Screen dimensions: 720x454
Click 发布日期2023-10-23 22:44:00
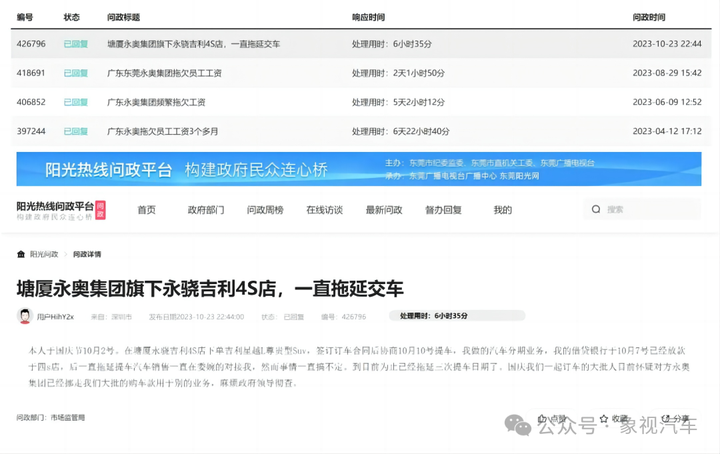pos(197,317)
